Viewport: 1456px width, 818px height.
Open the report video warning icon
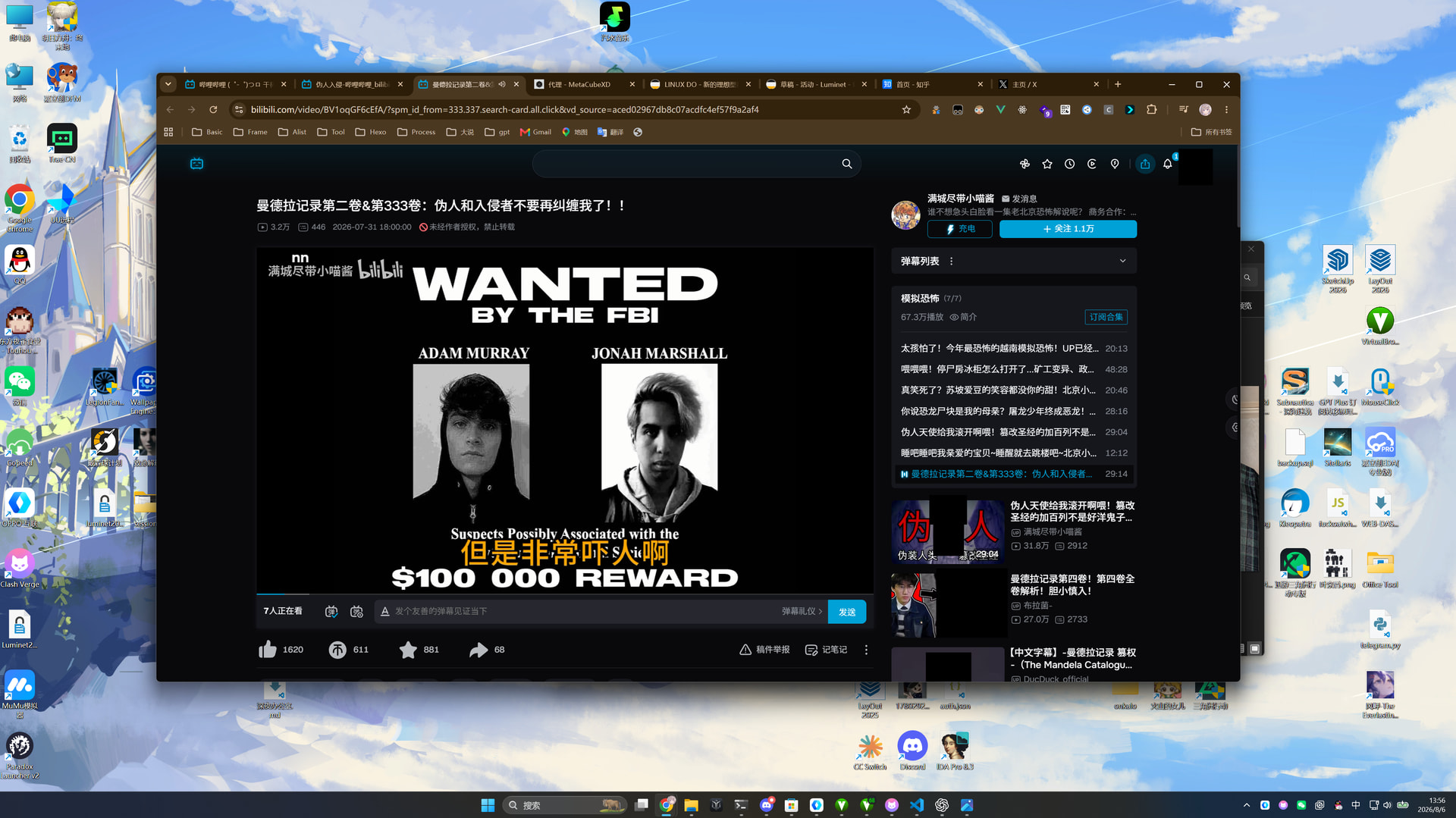pyautogui.click(x=745, y=650)
